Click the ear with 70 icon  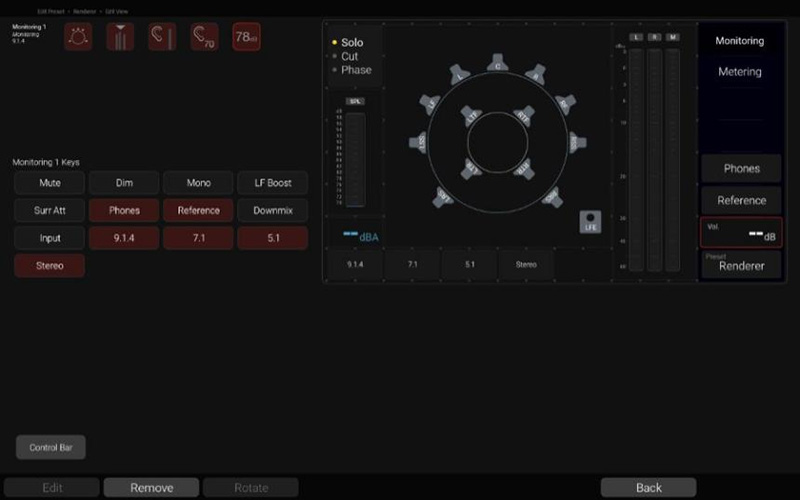[x=204, y=37]
